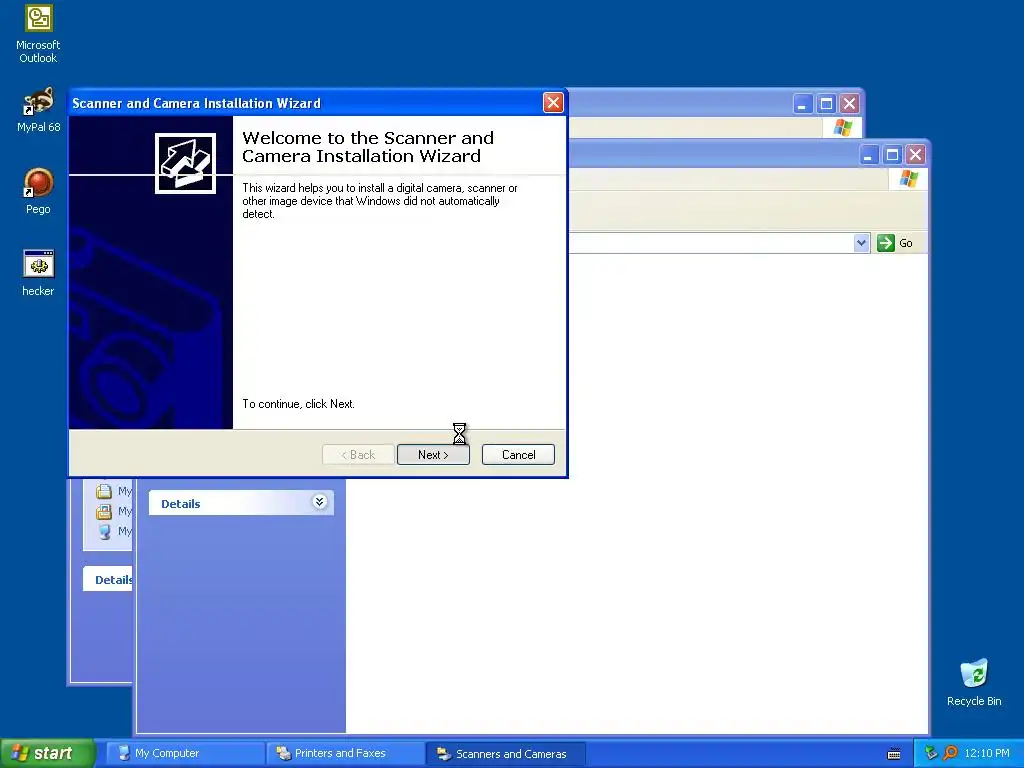Screen dimensions: 1024x768
Task: Switch to My Computer taskbar button
Action: click(x=185, y=753)
